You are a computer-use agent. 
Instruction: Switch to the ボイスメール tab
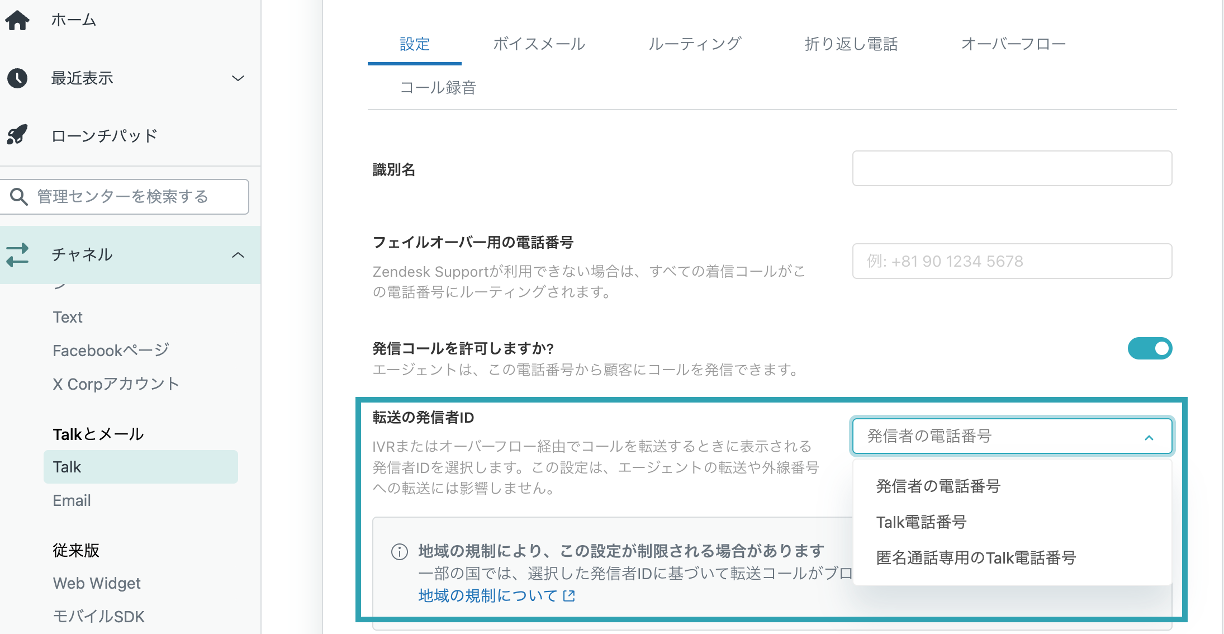(539, 44)
